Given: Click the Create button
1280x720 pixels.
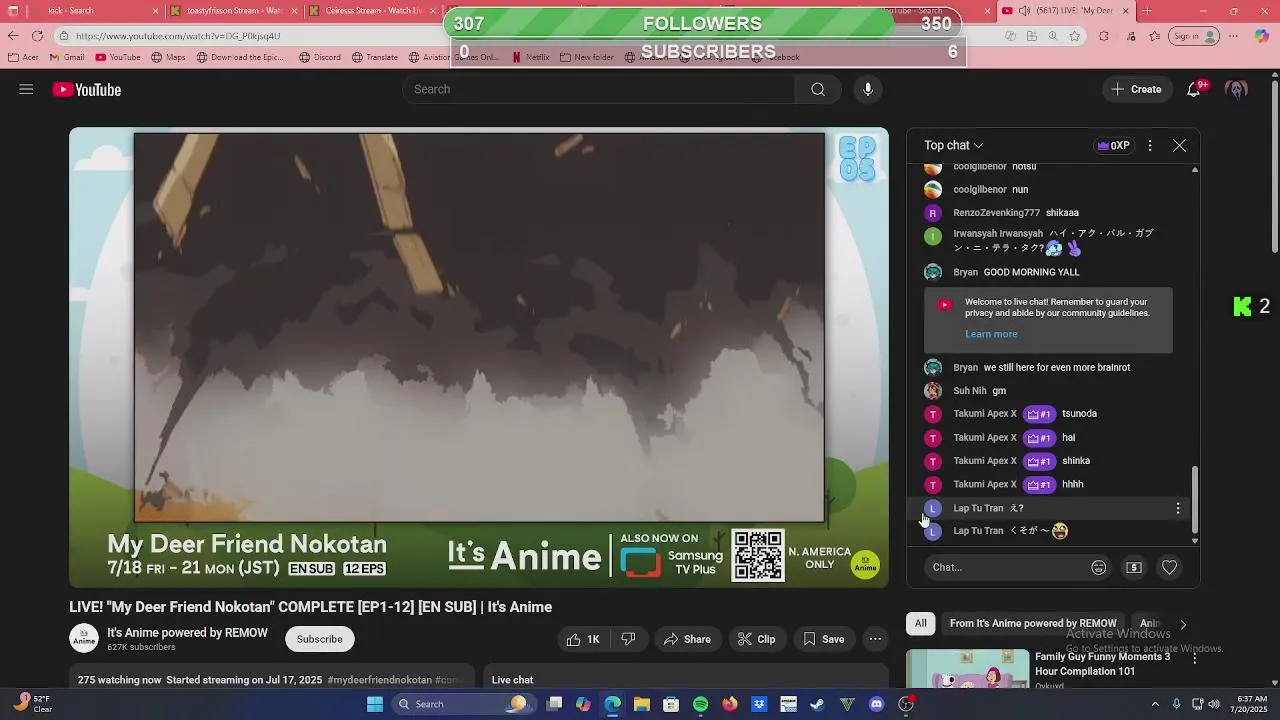Looking at the screenshot, I should (x=1136, y=89).
